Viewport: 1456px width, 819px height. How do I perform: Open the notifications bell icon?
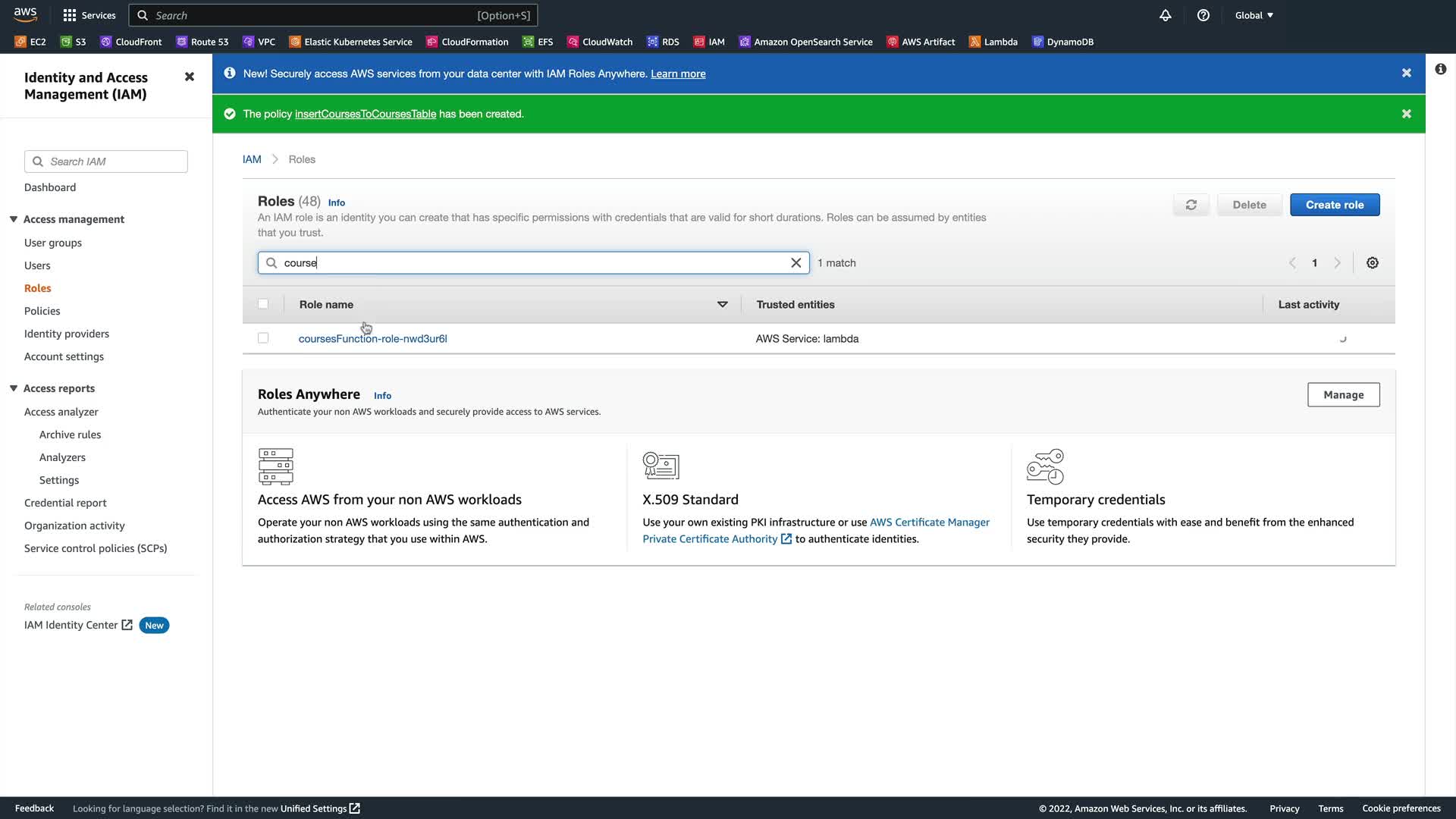[x=1166, y=15]
